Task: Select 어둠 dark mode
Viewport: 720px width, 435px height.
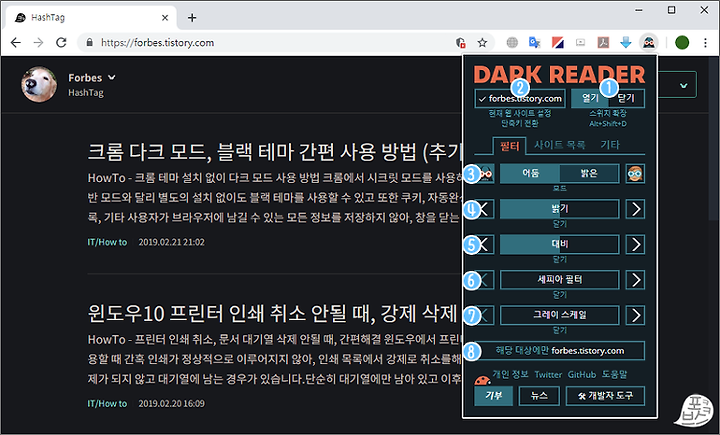Action: click(x=530, y=174)
